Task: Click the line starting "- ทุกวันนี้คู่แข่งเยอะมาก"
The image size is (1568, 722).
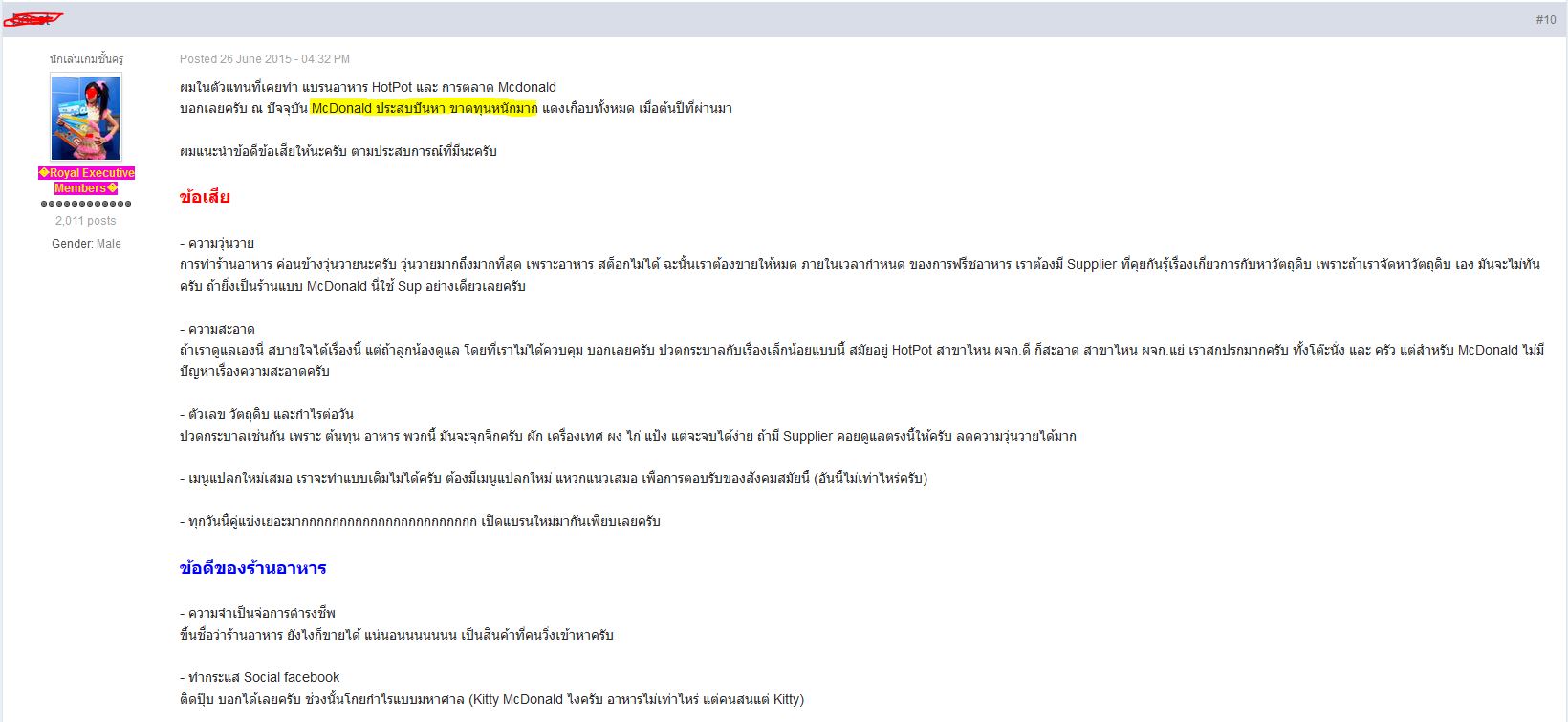Action: coord(420,521)
